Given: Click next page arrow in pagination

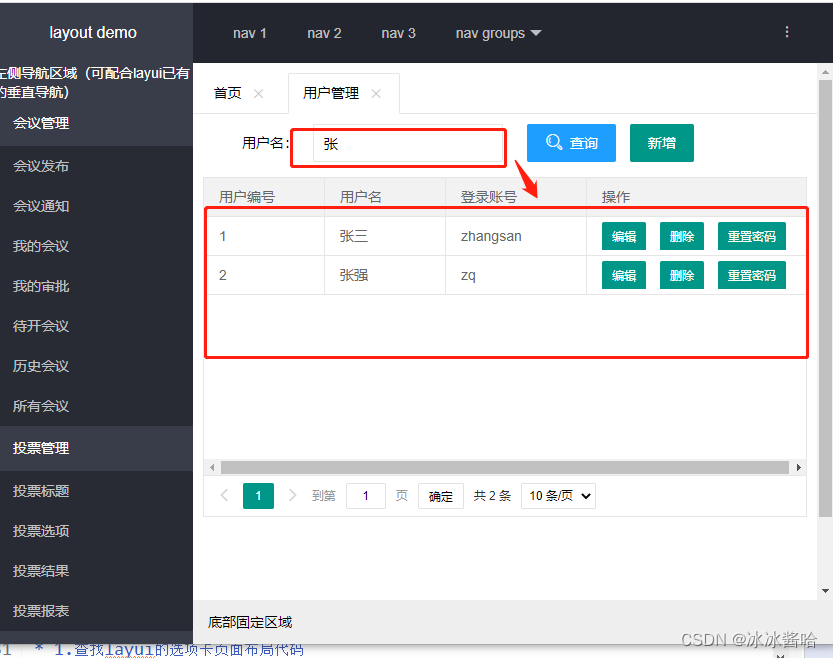Looking at the screenshot, I should [292, 495].
